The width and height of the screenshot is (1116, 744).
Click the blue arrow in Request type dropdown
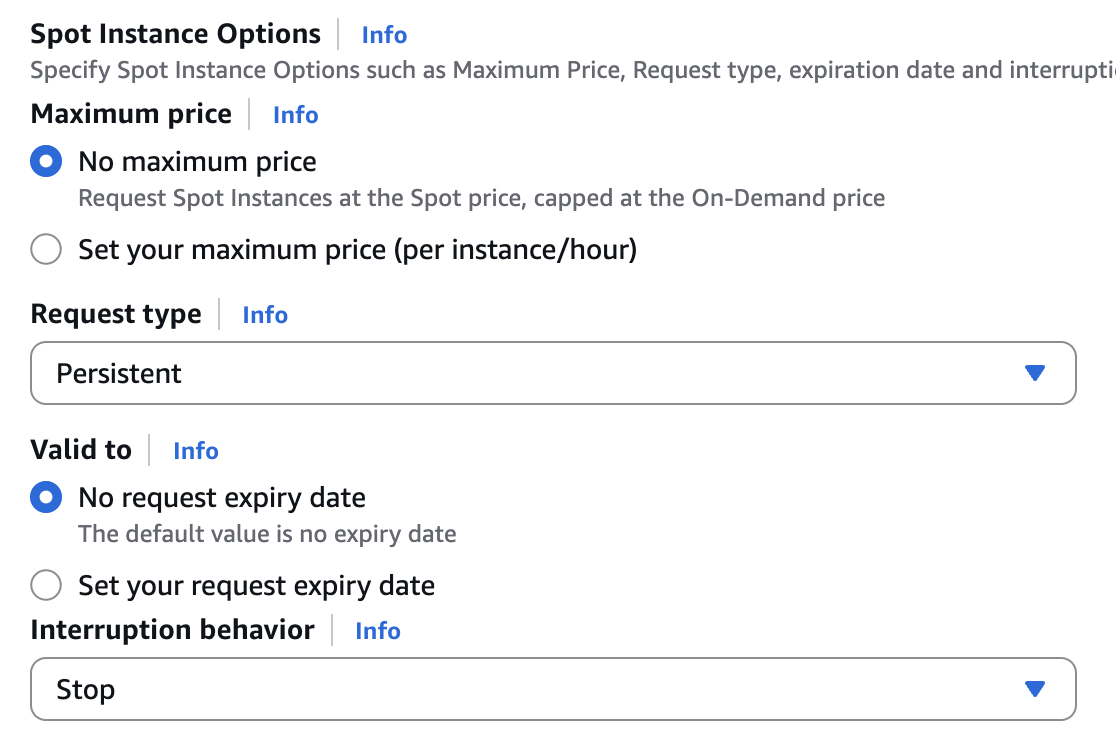pyautogui.click(x=1035, y=374)
